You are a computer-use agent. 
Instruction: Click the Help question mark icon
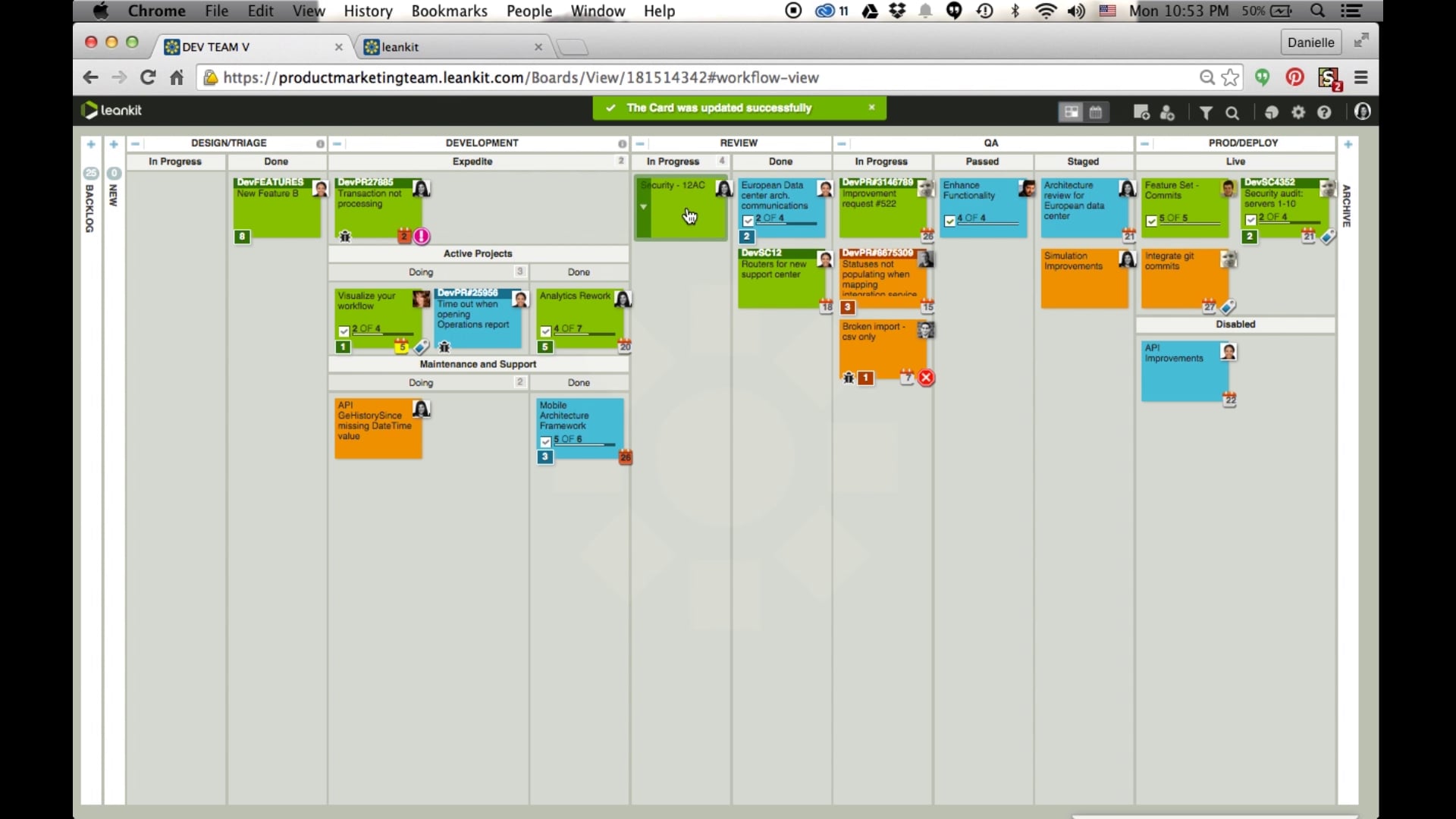1325,112
